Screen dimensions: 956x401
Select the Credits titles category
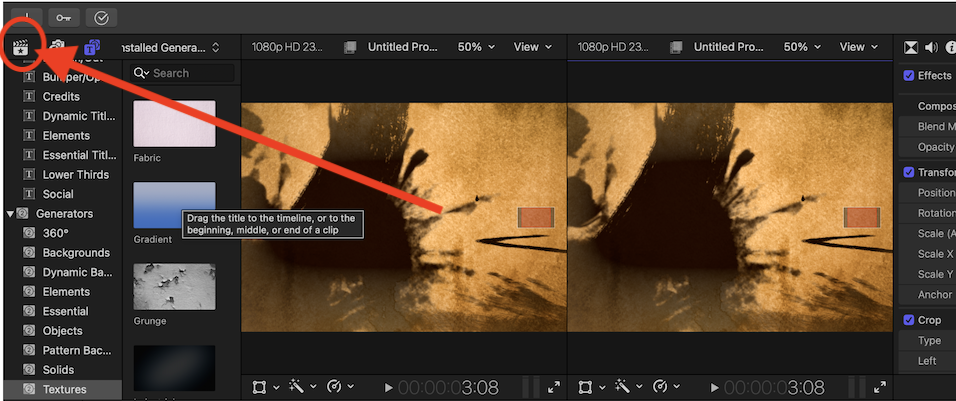coord(63,96)
